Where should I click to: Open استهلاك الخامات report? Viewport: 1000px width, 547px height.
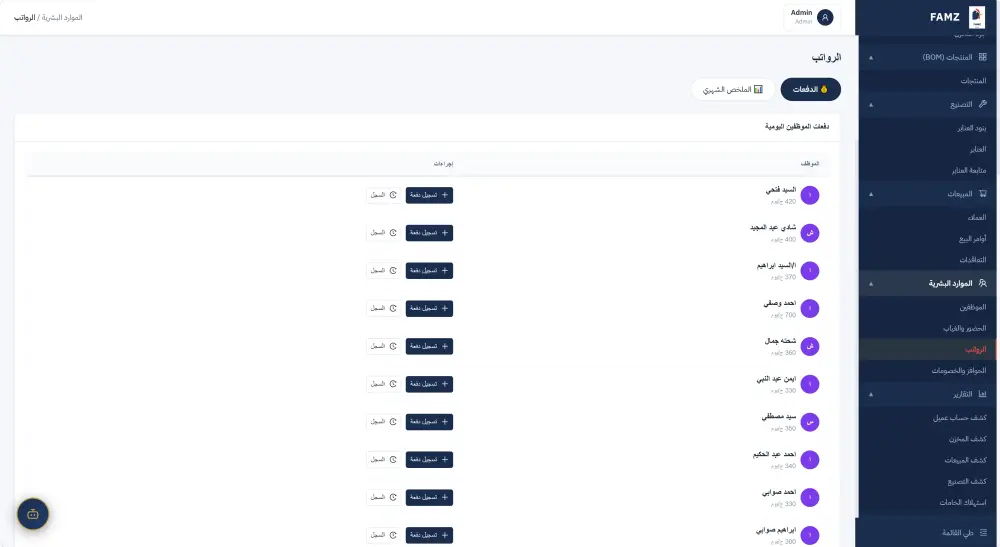click(x=962, y=502)
